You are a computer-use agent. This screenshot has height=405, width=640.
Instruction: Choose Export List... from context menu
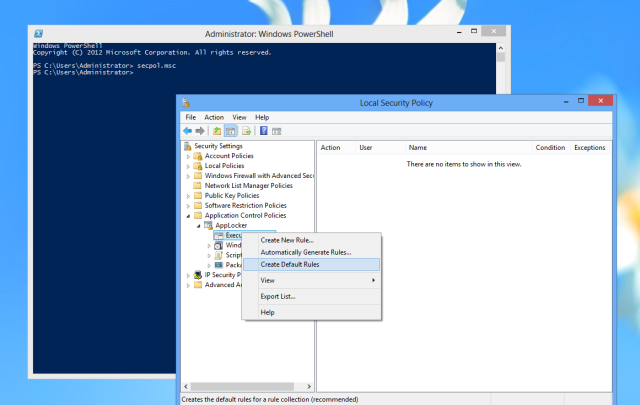point(311,296)
